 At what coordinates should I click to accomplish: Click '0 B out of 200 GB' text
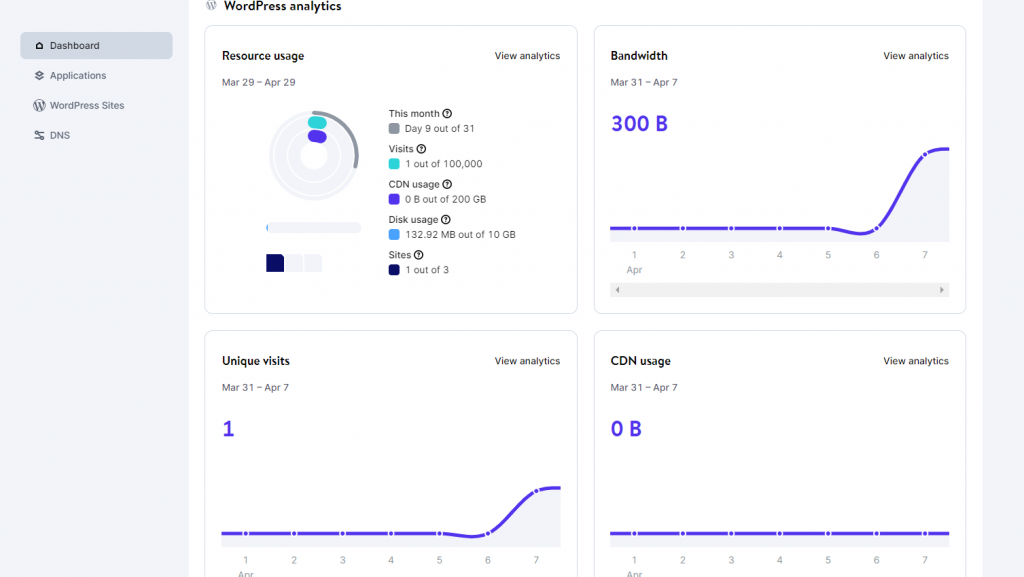(445, 199)
